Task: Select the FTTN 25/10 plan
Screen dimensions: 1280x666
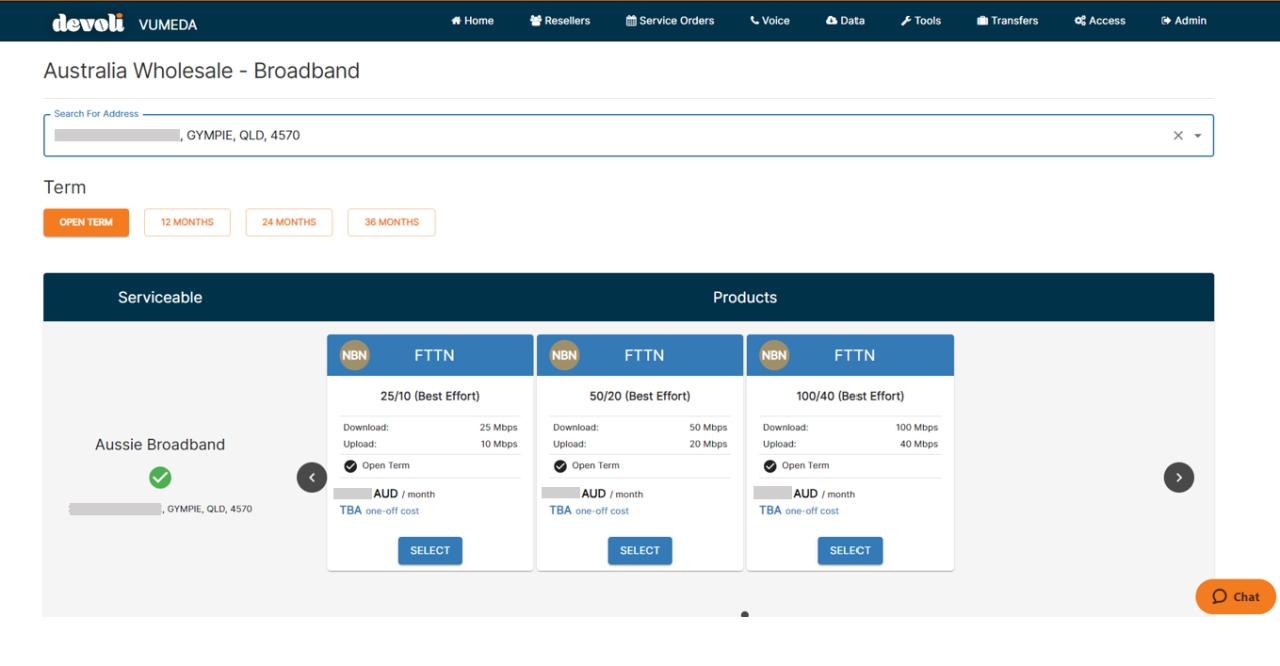Action: click(x=430, y=551)
